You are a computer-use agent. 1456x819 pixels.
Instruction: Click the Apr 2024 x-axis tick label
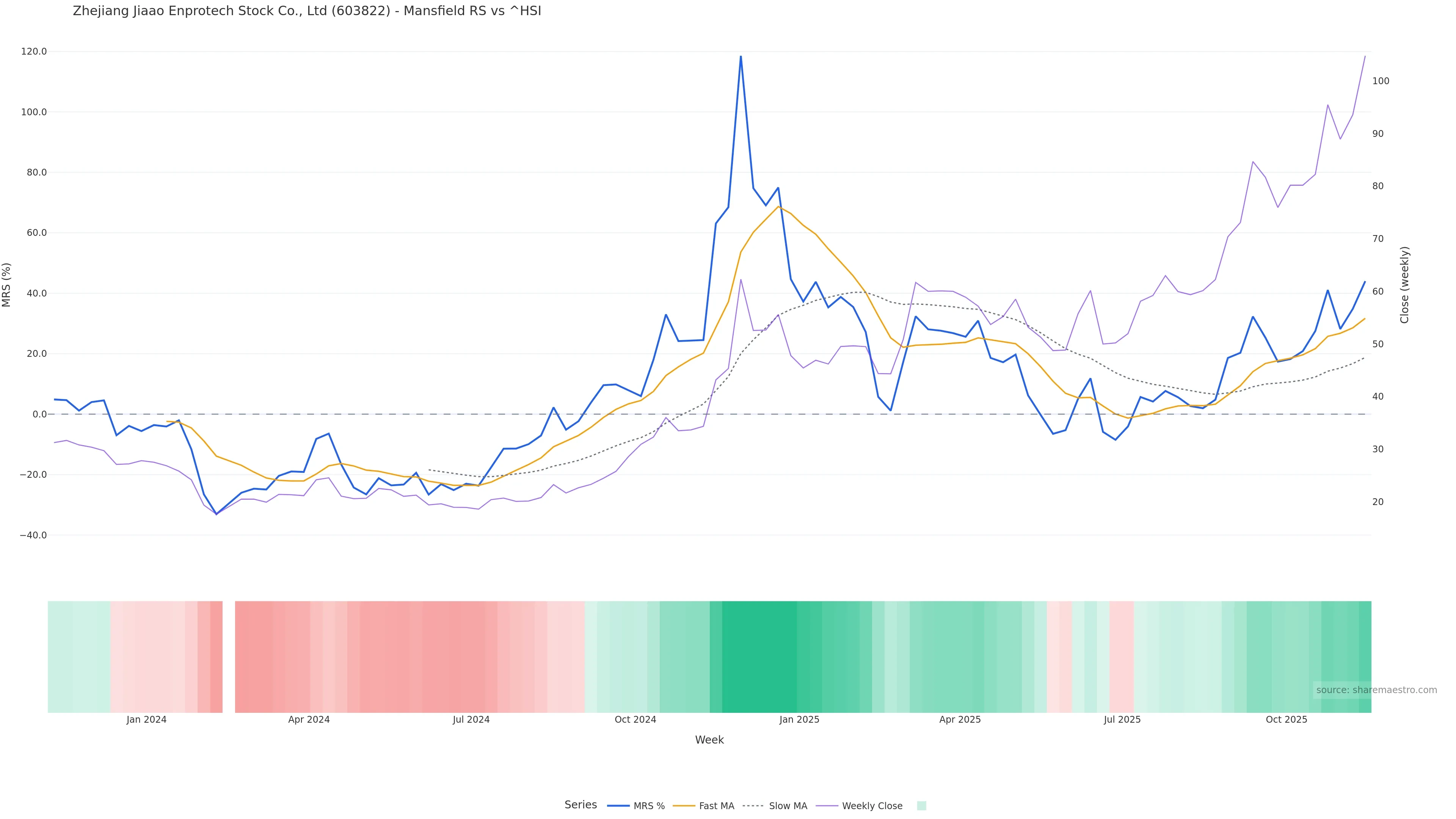[309, 720]
